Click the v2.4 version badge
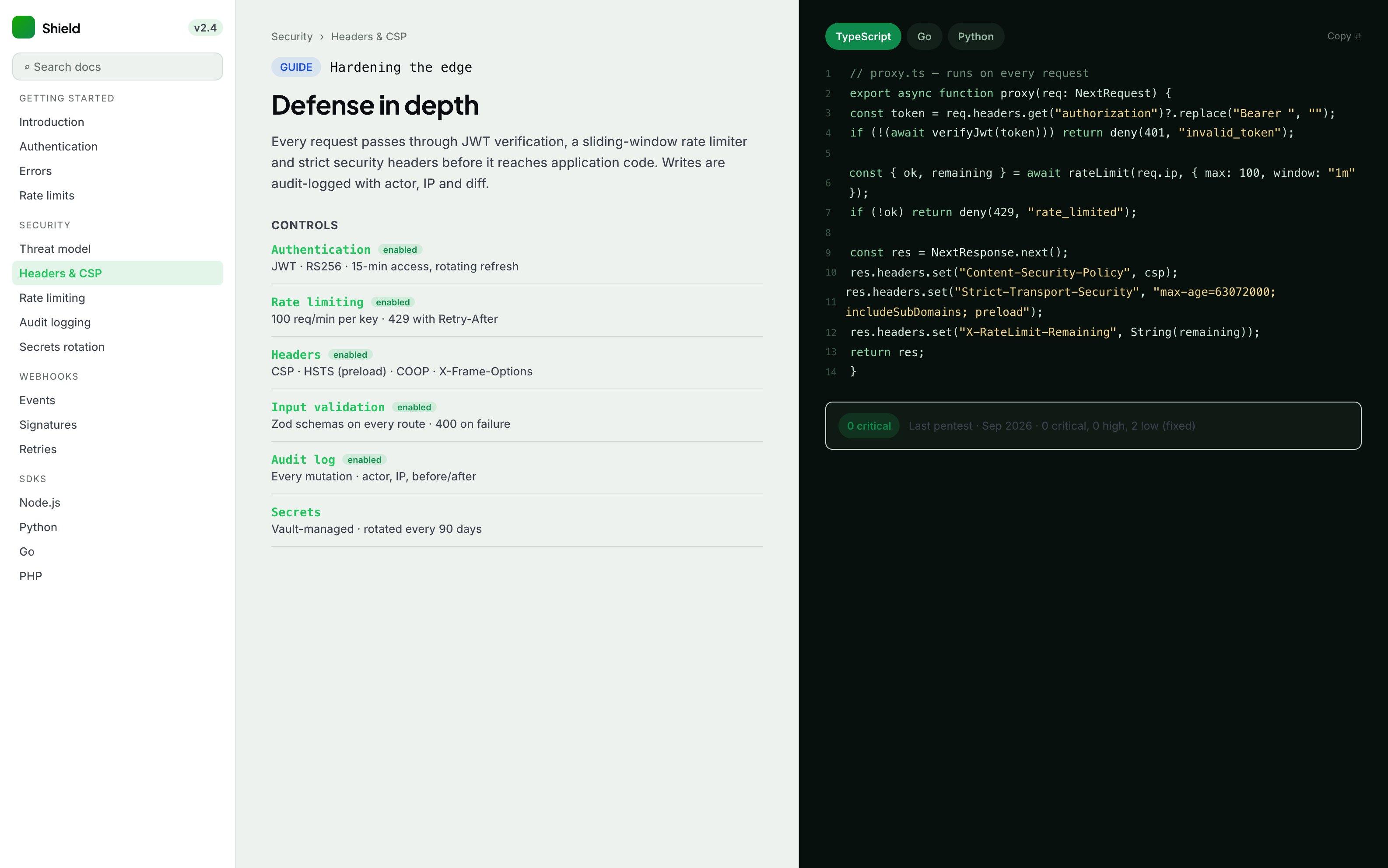1388x868 pixels. [205, 28]
